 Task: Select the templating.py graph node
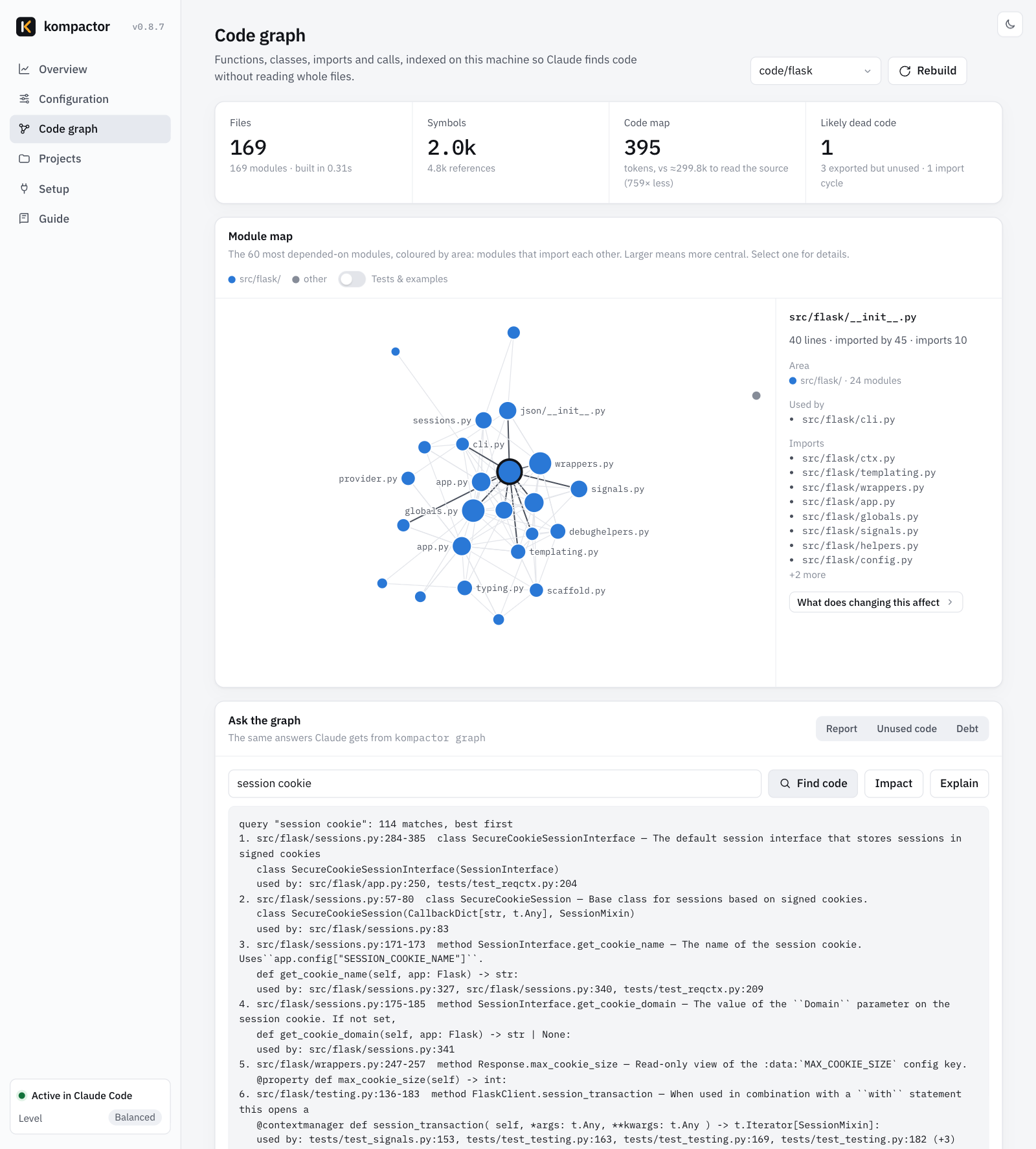(518, 552)
